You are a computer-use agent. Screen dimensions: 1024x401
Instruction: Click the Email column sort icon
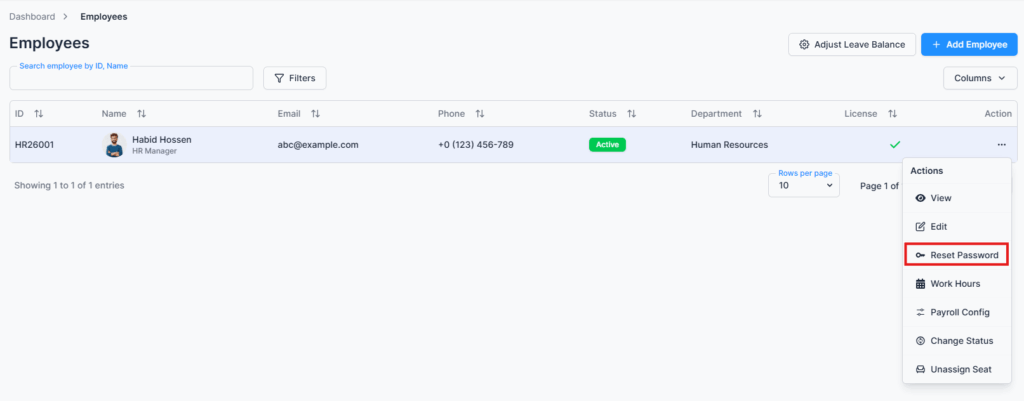tap(315, 114)
